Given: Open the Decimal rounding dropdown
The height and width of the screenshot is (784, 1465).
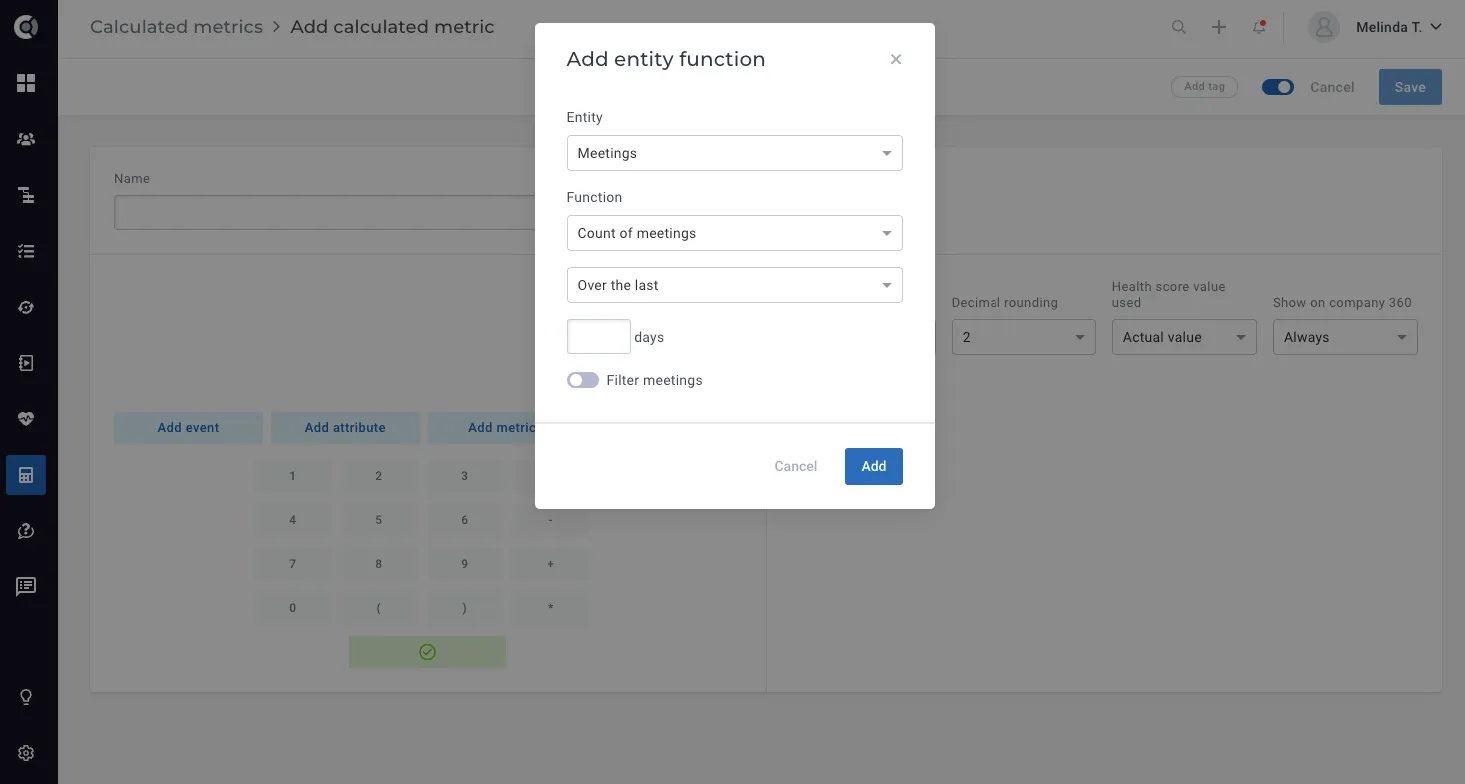Looking at the screenshot, I should tap(1023, 337).
